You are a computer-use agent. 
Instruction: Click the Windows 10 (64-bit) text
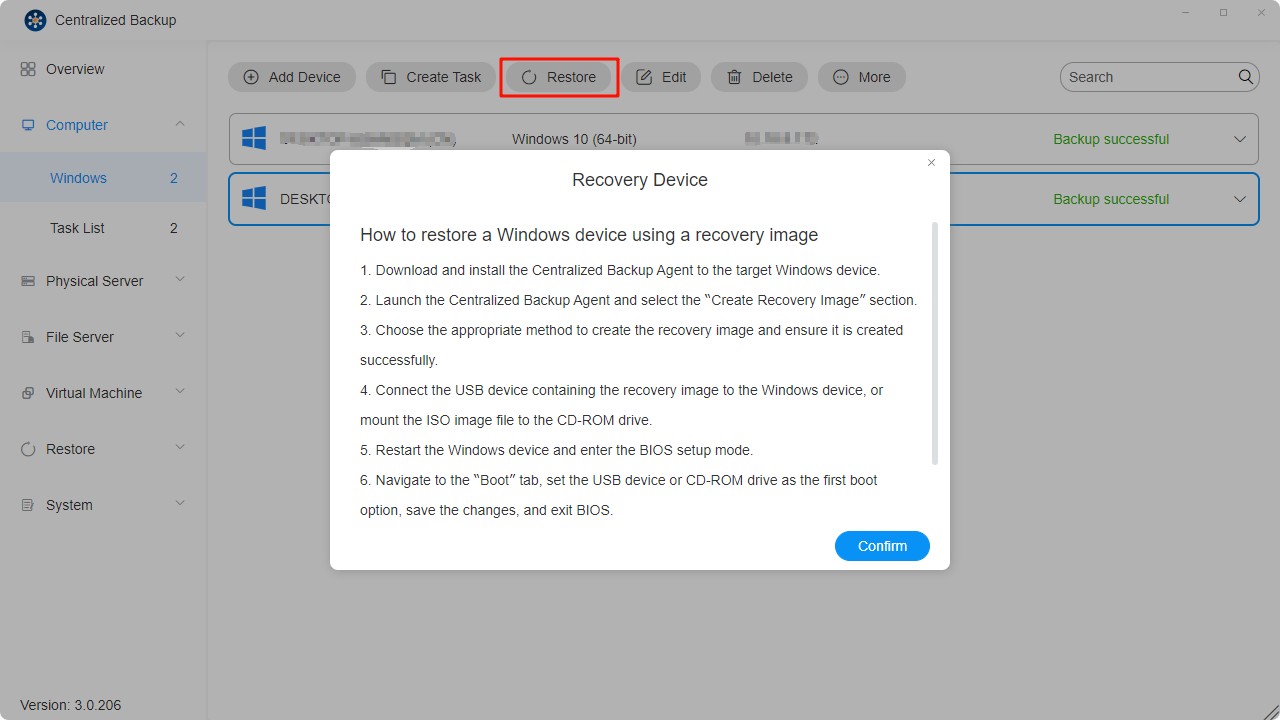[x=574, y=139]
